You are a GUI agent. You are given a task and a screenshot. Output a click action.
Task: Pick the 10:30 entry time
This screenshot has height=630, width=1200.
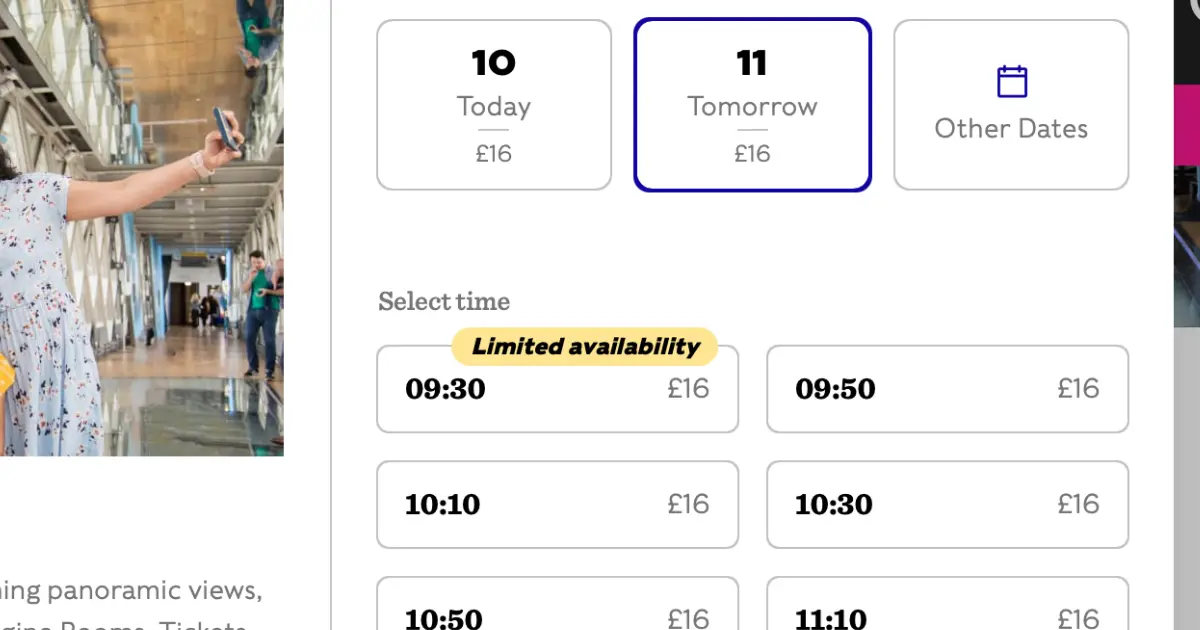pos(947,505)
